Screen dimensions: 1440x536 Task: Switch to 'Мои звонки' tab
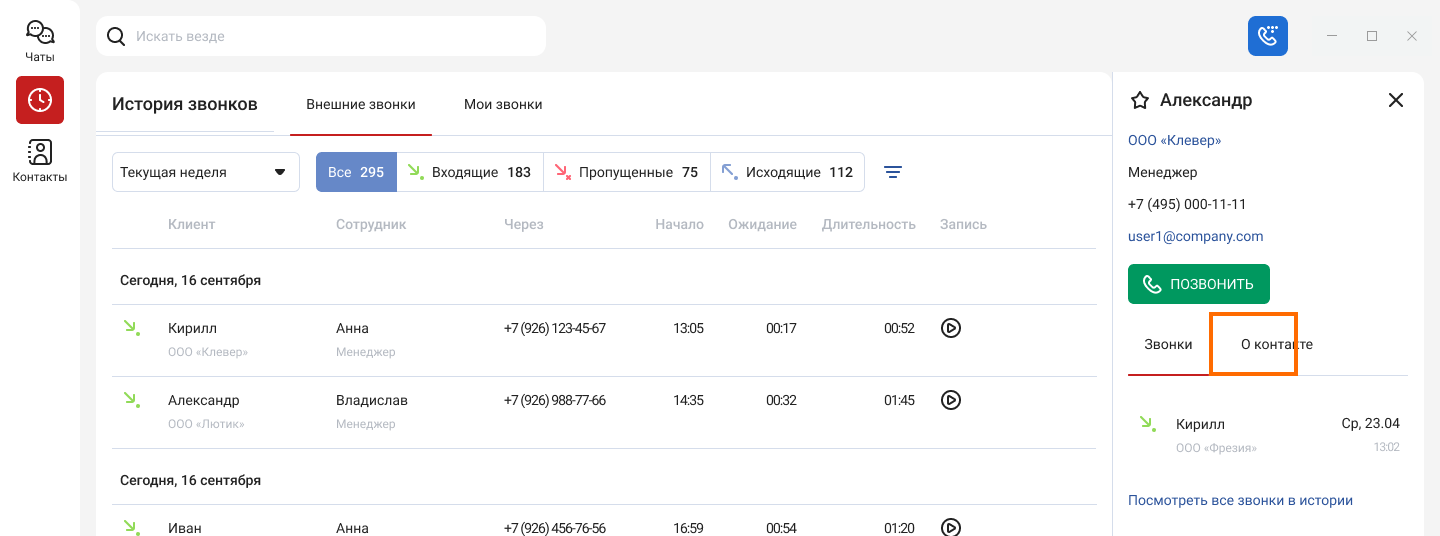tap(503, 104)
